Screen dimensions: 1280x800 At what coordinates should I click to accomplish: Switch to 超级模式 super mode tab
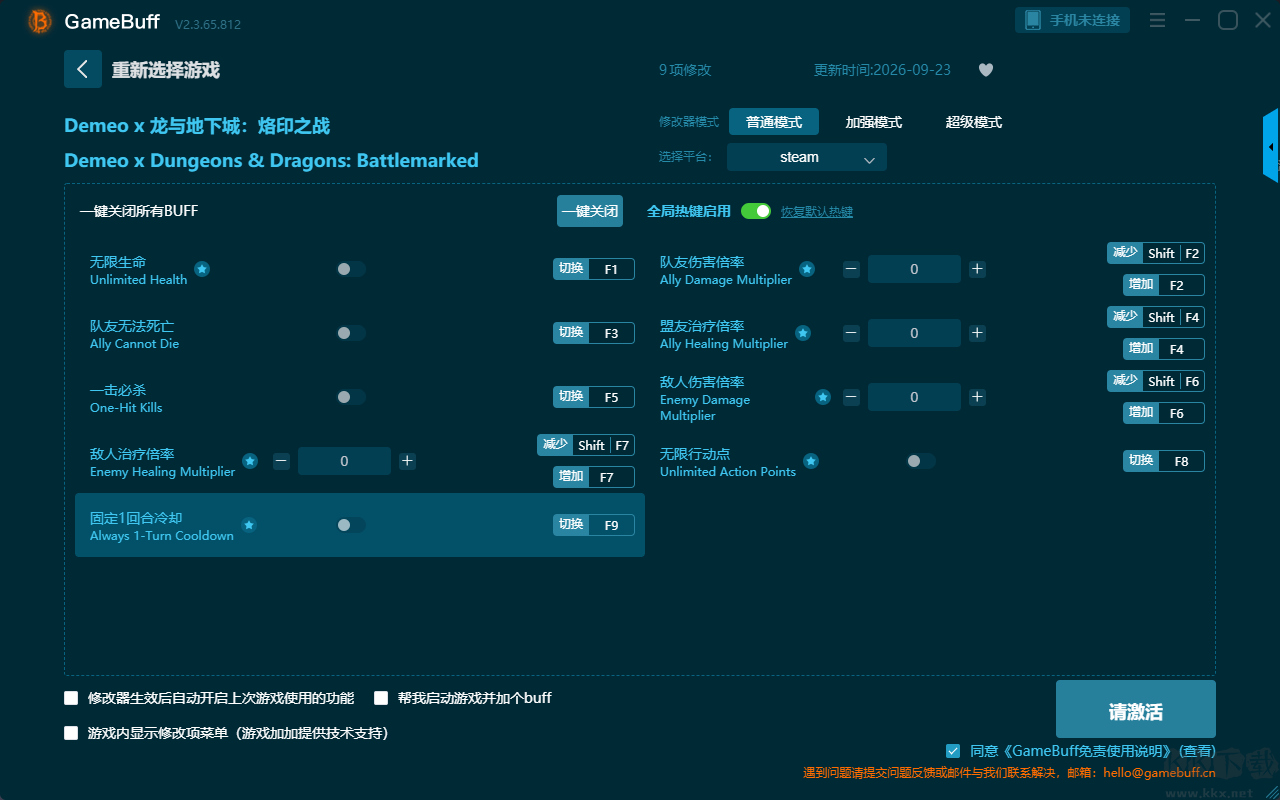[974, 122]
